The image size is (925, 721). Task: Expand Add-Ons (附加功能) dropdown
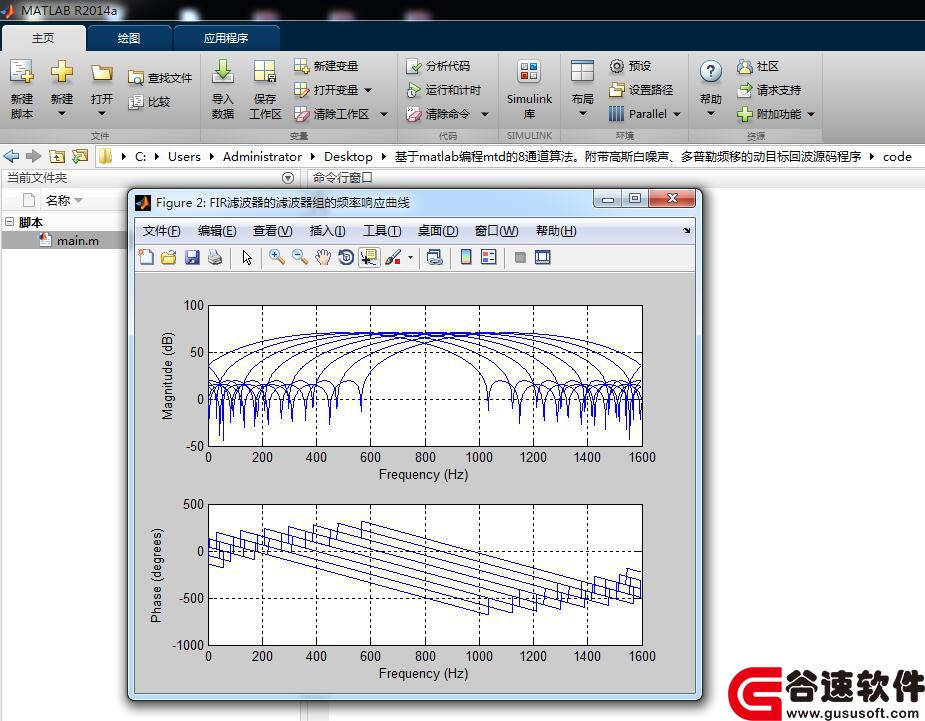[811, 114]
